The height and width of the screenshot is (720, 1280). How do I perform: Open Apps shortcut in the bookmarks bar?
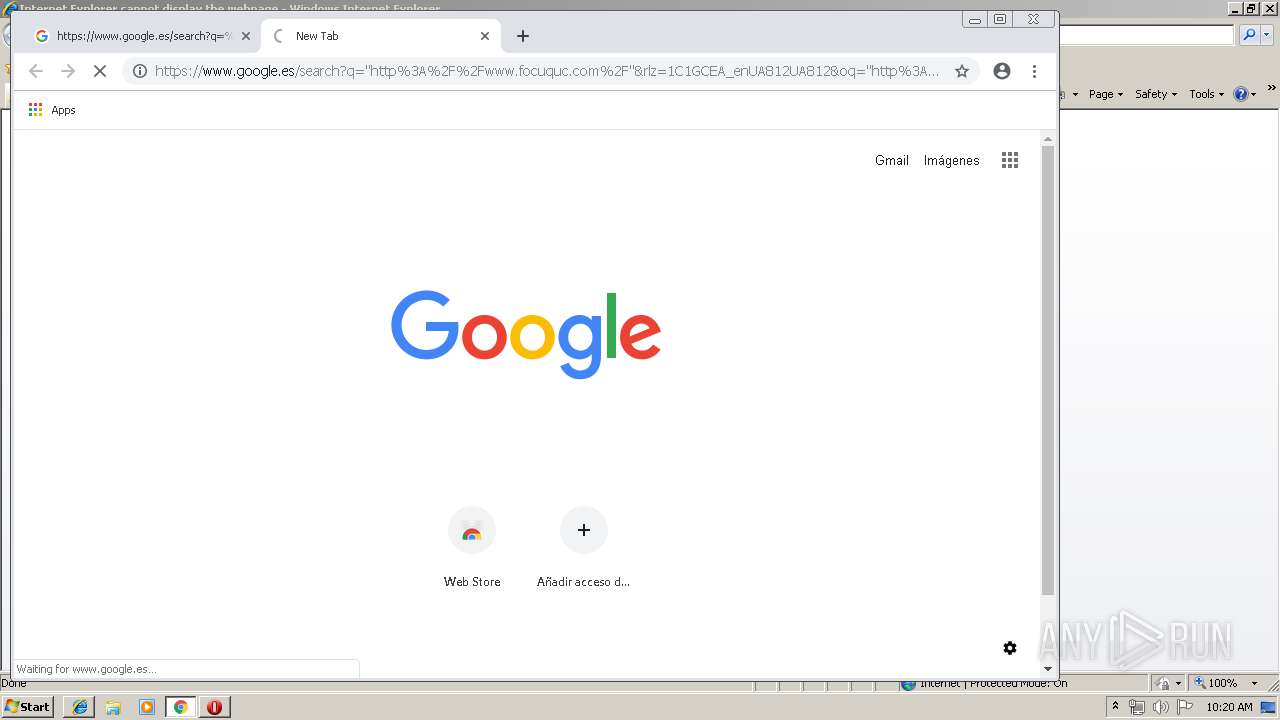coord(52,110)
